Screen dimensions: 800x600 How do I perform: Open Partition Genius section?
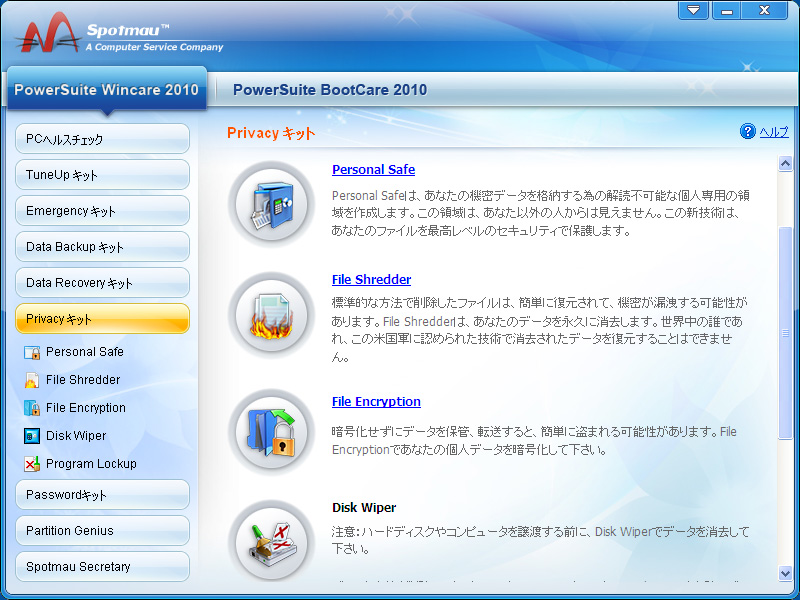(103, 531)
